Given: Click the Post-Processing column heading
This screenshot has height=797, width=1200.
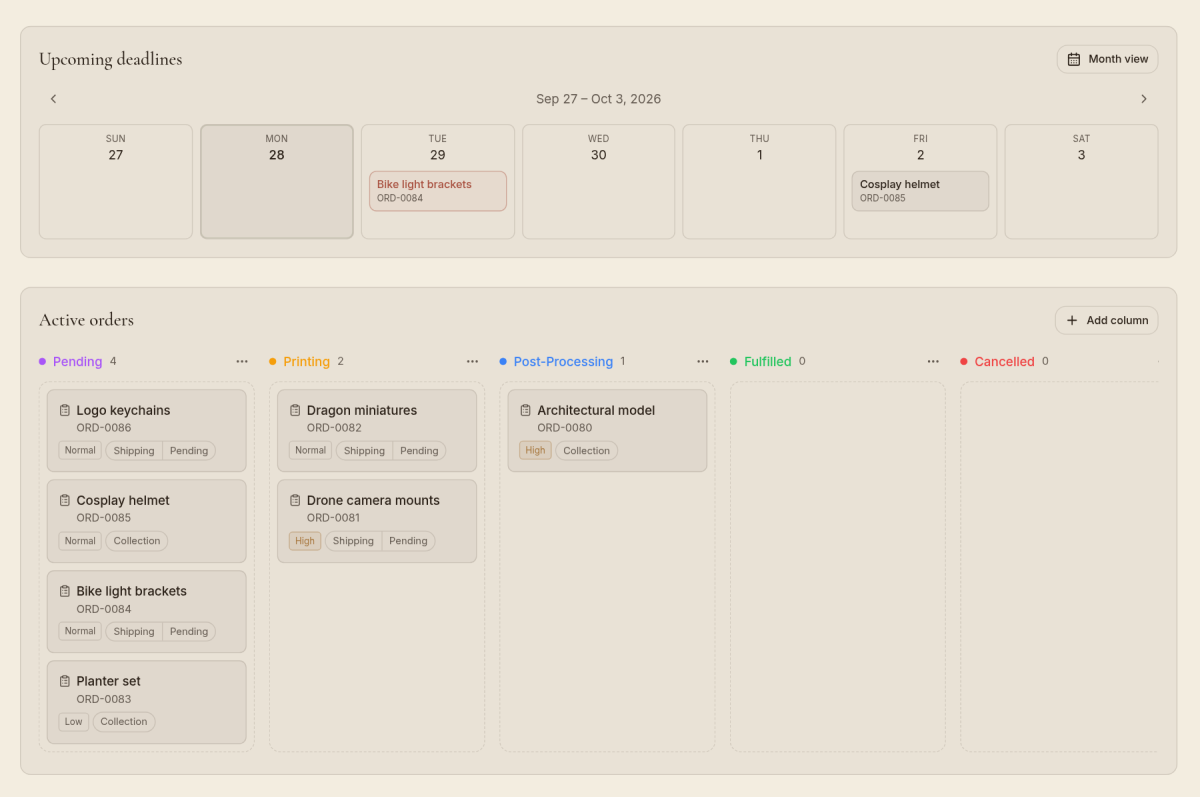Looking at the screenshot, I should [x=563, y=362].
